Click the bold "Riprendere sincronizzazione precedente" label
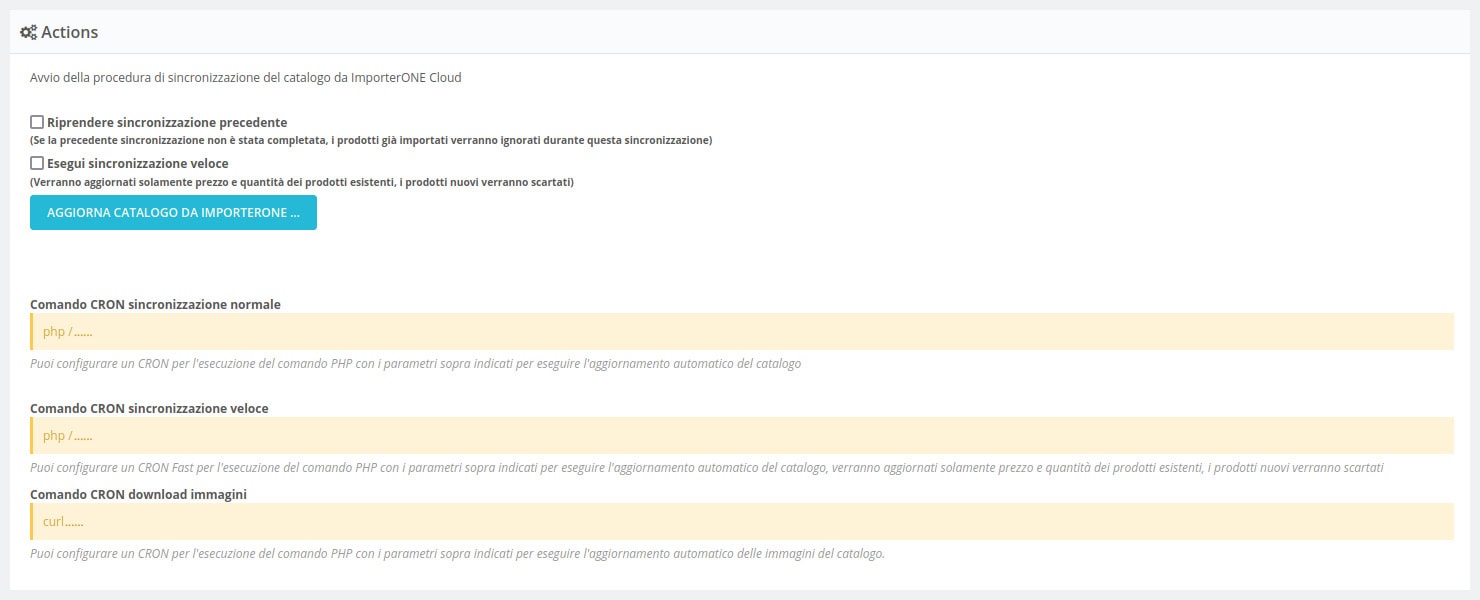The height and width of the screenshot is (600, 1480). [x=168, y=121]
